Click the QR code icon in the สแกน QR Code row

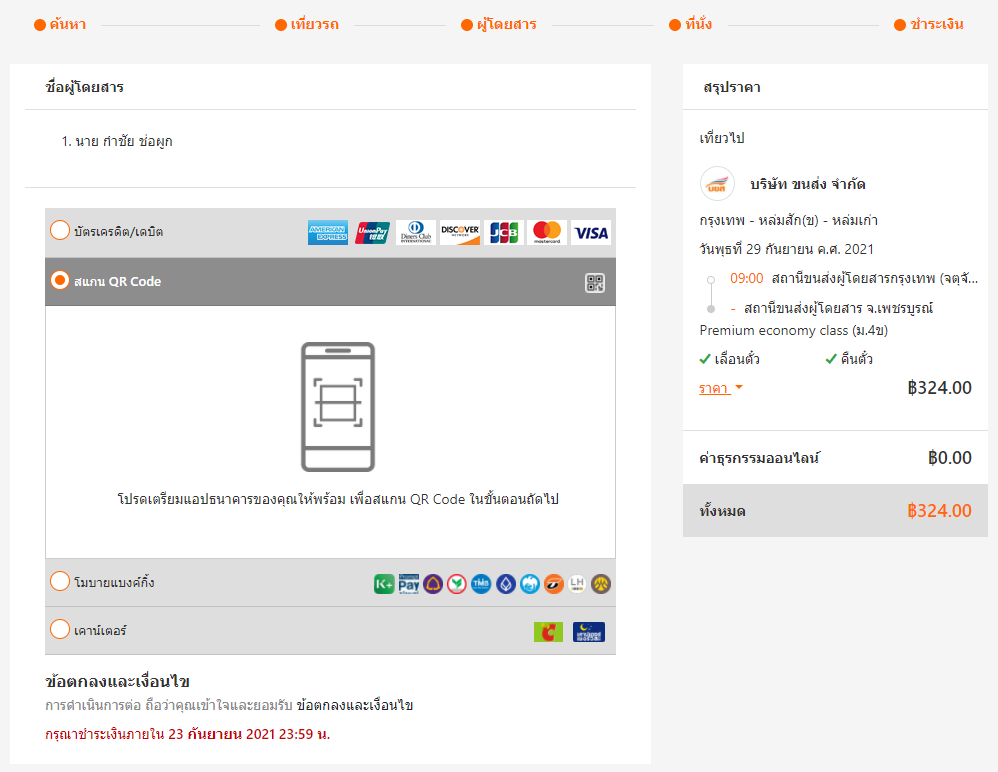(594, 283)
